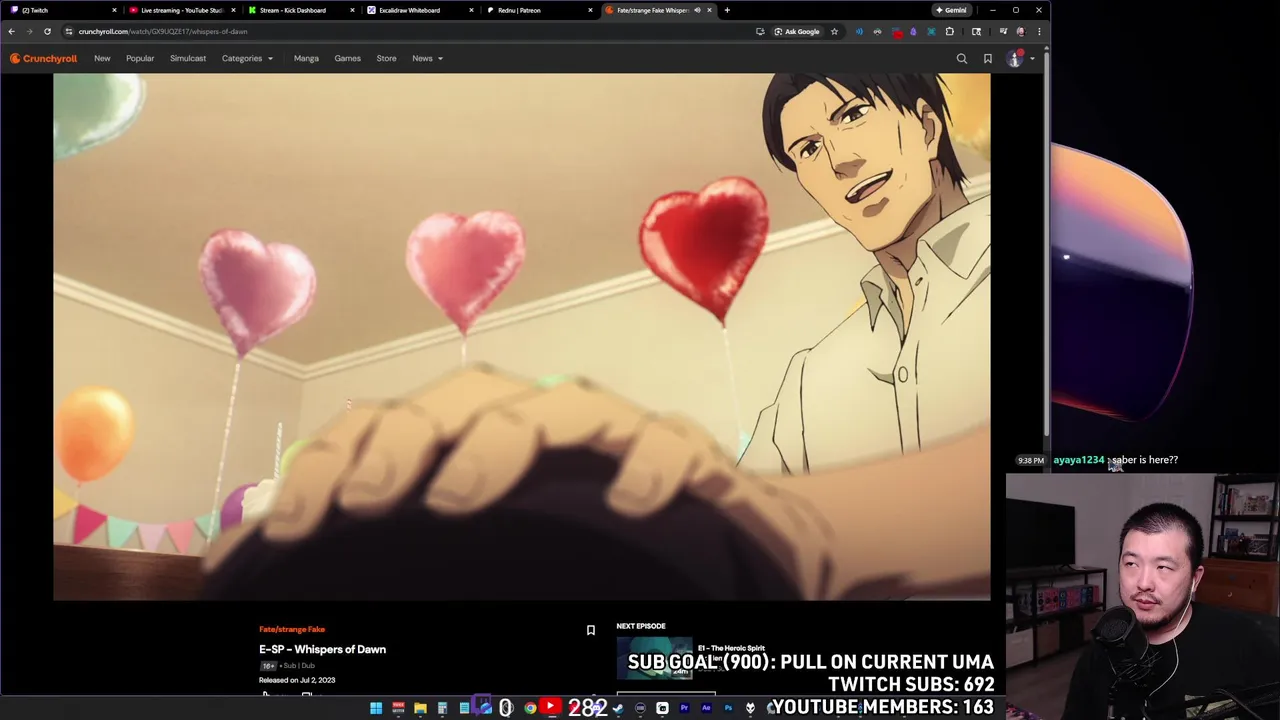
Task: Expand the News dropdown
Action: (x=427, y=58)
